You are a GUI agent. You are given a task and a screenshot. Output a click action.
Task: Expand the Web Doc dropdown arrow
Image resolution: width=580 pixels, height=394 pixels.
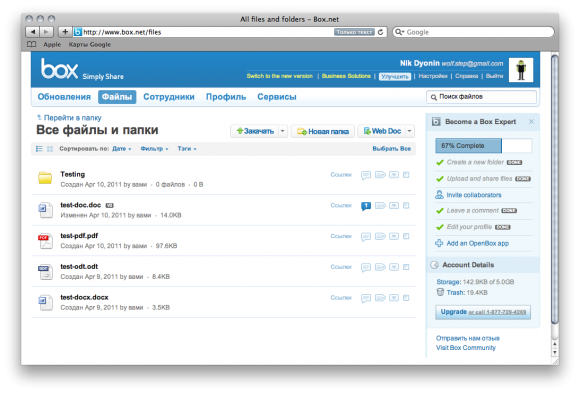tap(409, 131)
